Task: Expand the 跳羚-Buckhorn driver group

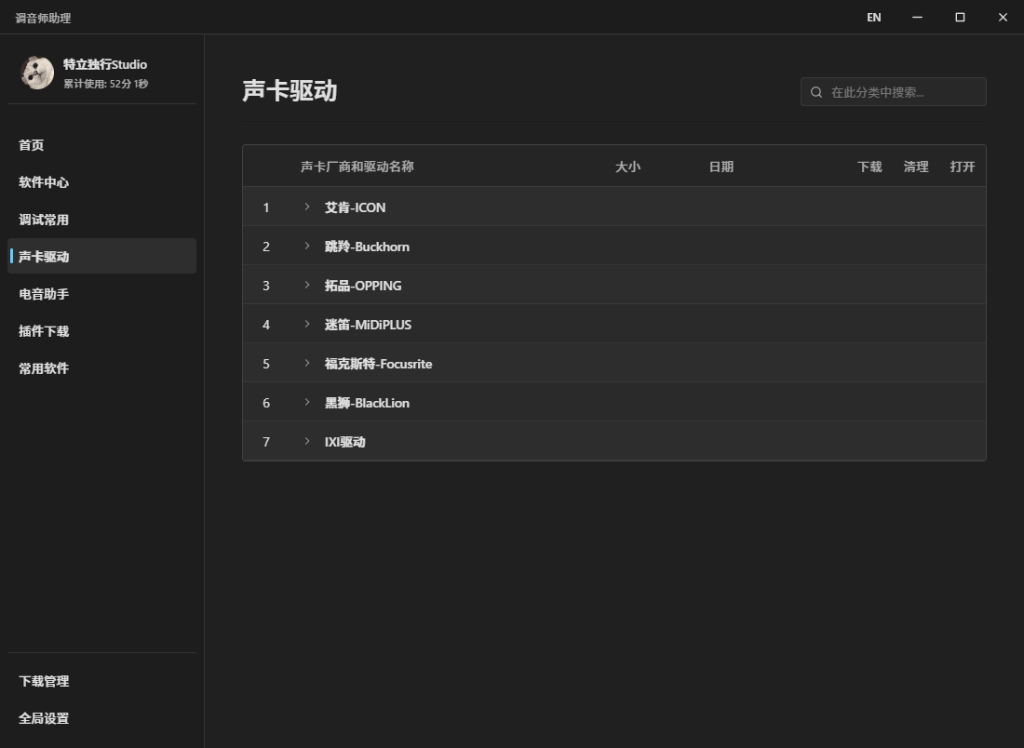Action: pyautogui.click(x=308, y=246)
